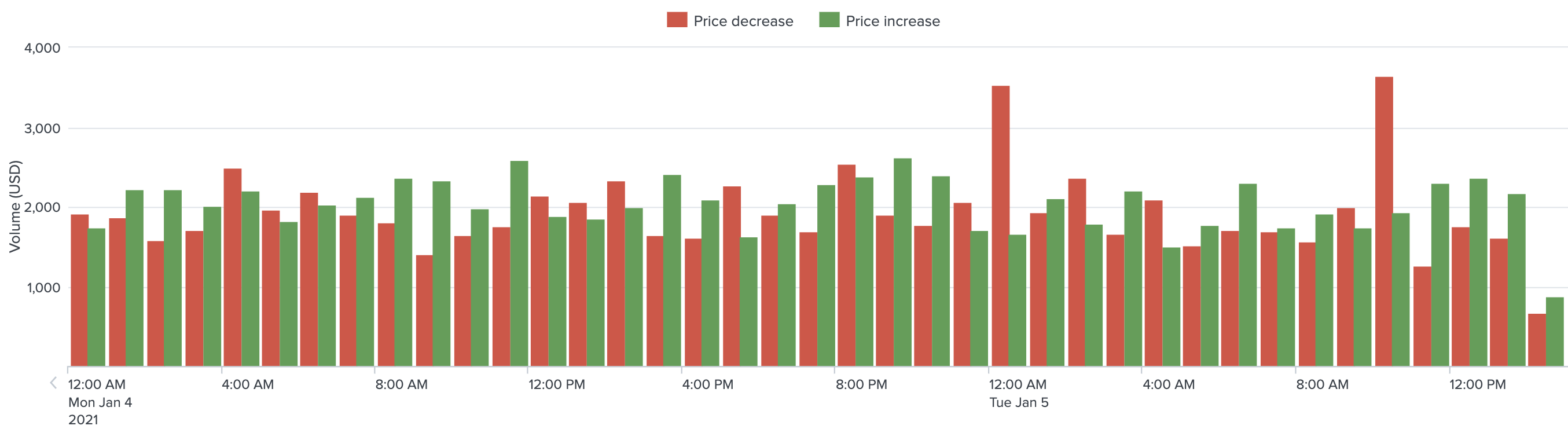Click the 4,000 y-axis value
Viewport: 1568px width, 433px height.
point(42,48)
